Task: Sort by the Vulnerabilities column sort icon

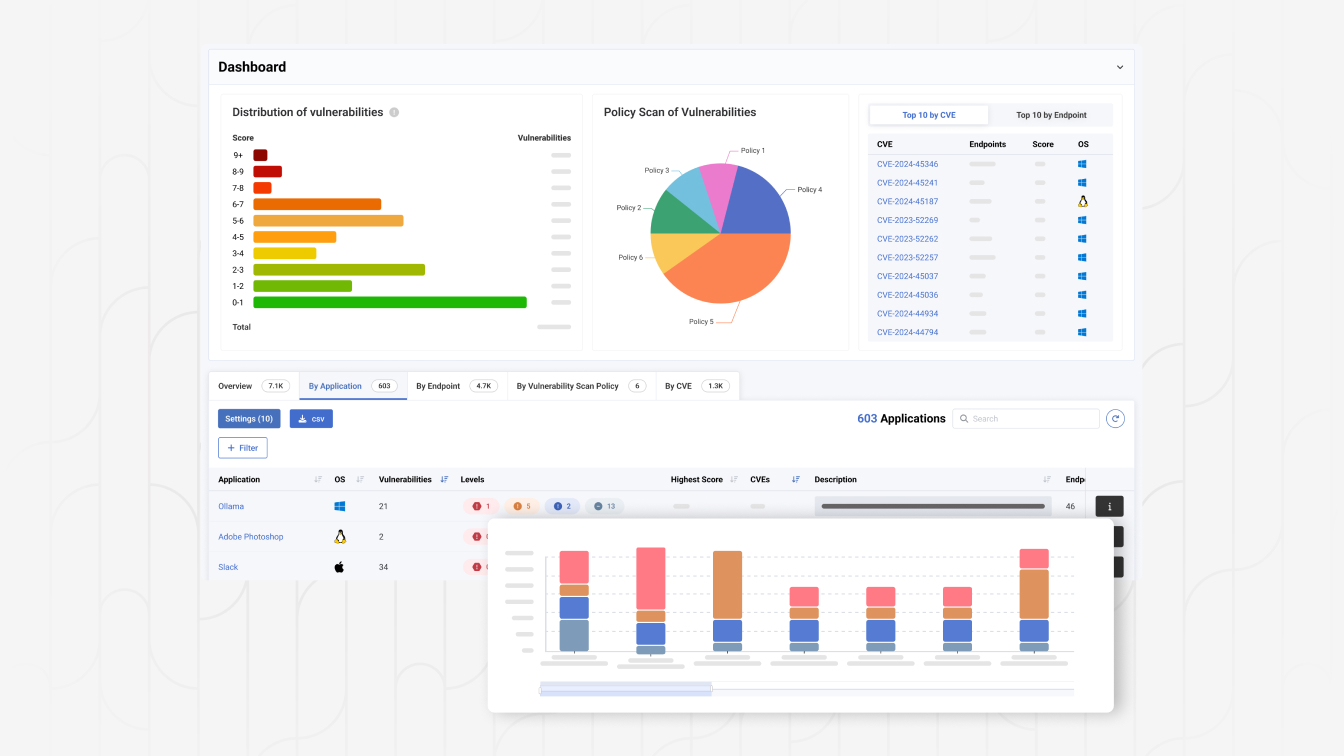Action: 444,480
